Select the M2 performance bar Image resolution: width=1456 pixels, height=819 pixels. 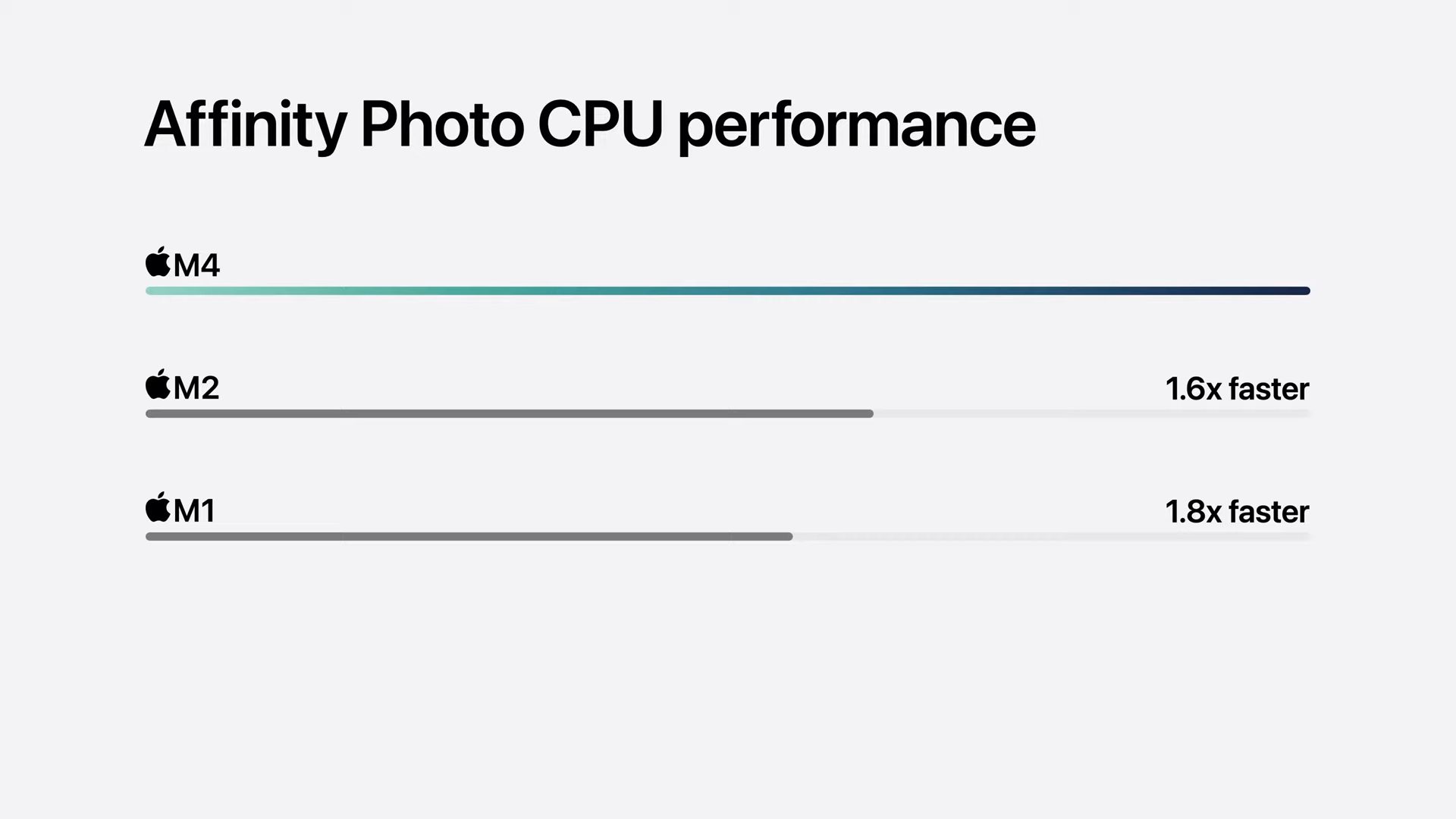coord(509,413)
